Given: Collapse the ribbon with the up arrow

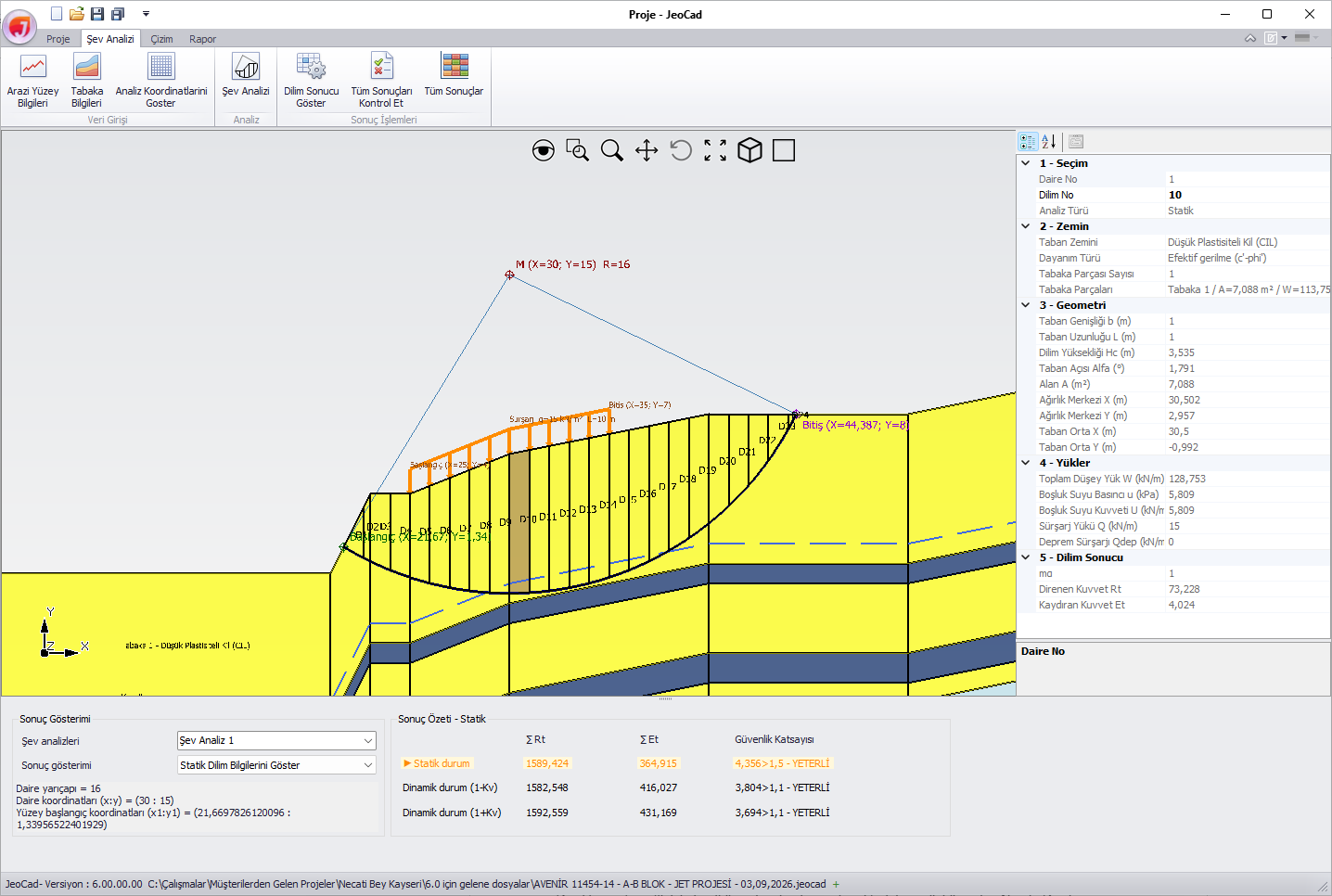Looking at the screenshot, I should click(x=1250, y=38).
